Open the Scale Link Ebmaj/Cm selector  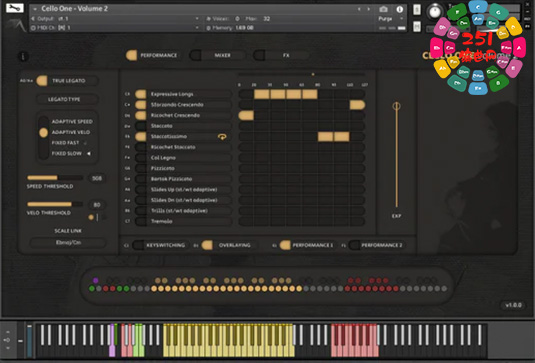click(68, 243)
